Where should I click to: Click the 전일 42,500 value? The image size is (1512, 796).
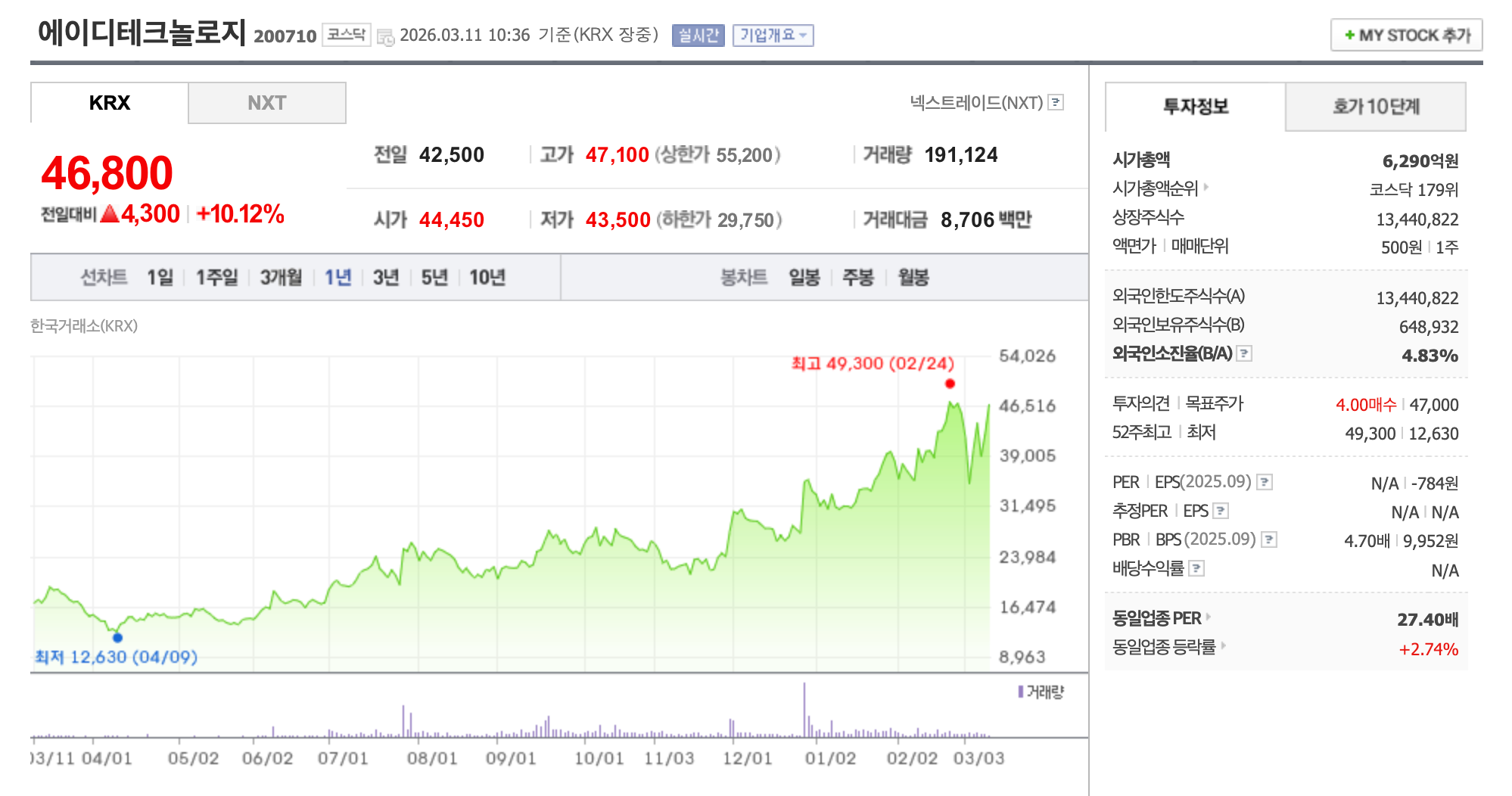[452, 155]
